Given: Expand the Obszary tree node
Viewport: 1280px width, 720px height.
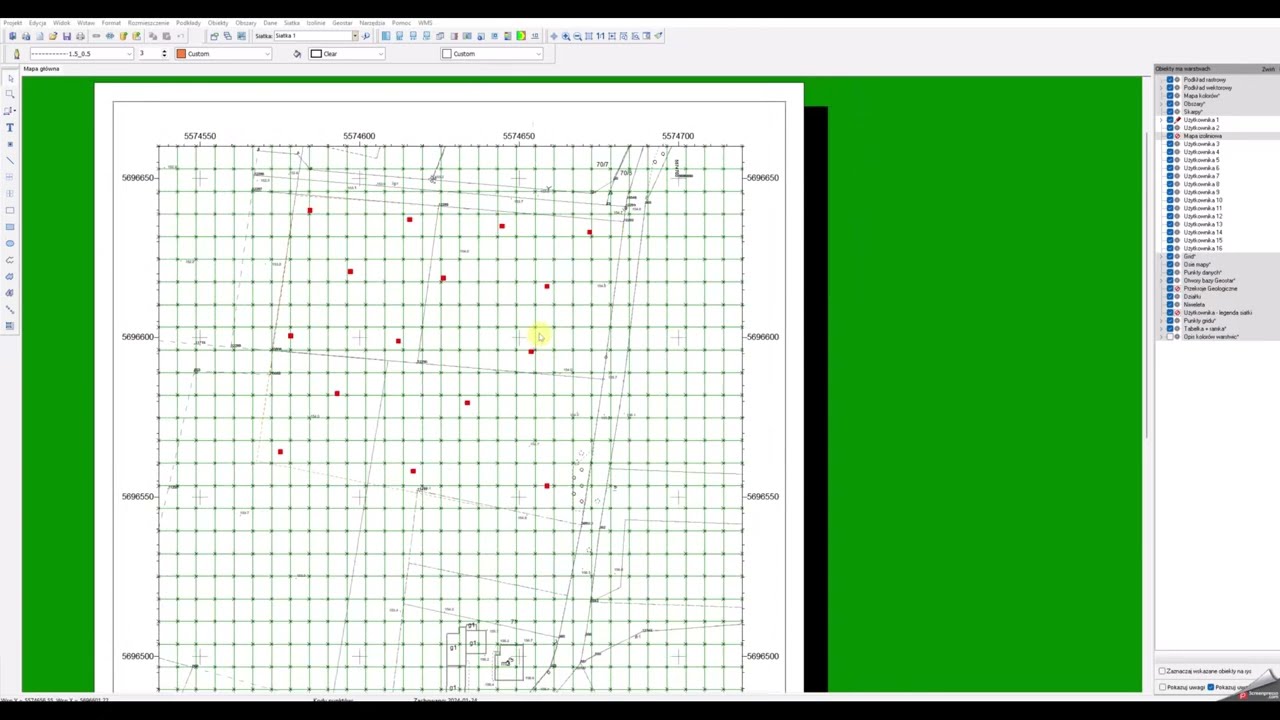Looking at the screenshot, I should [x=1161, y=104].
